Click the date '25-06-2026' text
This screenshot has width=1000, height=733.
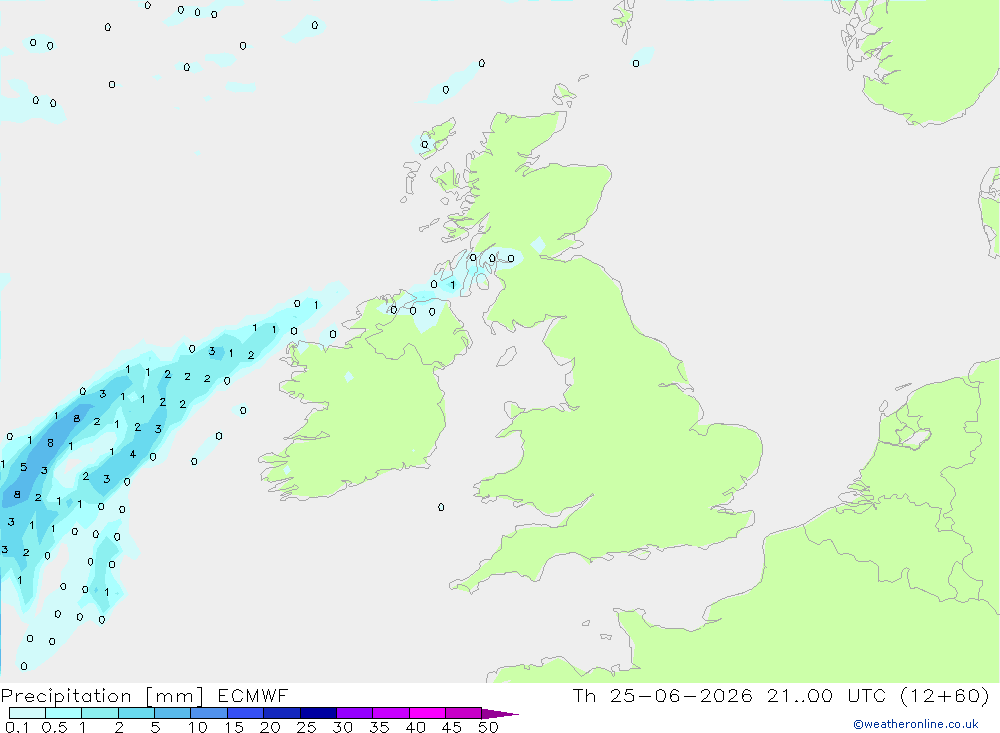point(681,695)
